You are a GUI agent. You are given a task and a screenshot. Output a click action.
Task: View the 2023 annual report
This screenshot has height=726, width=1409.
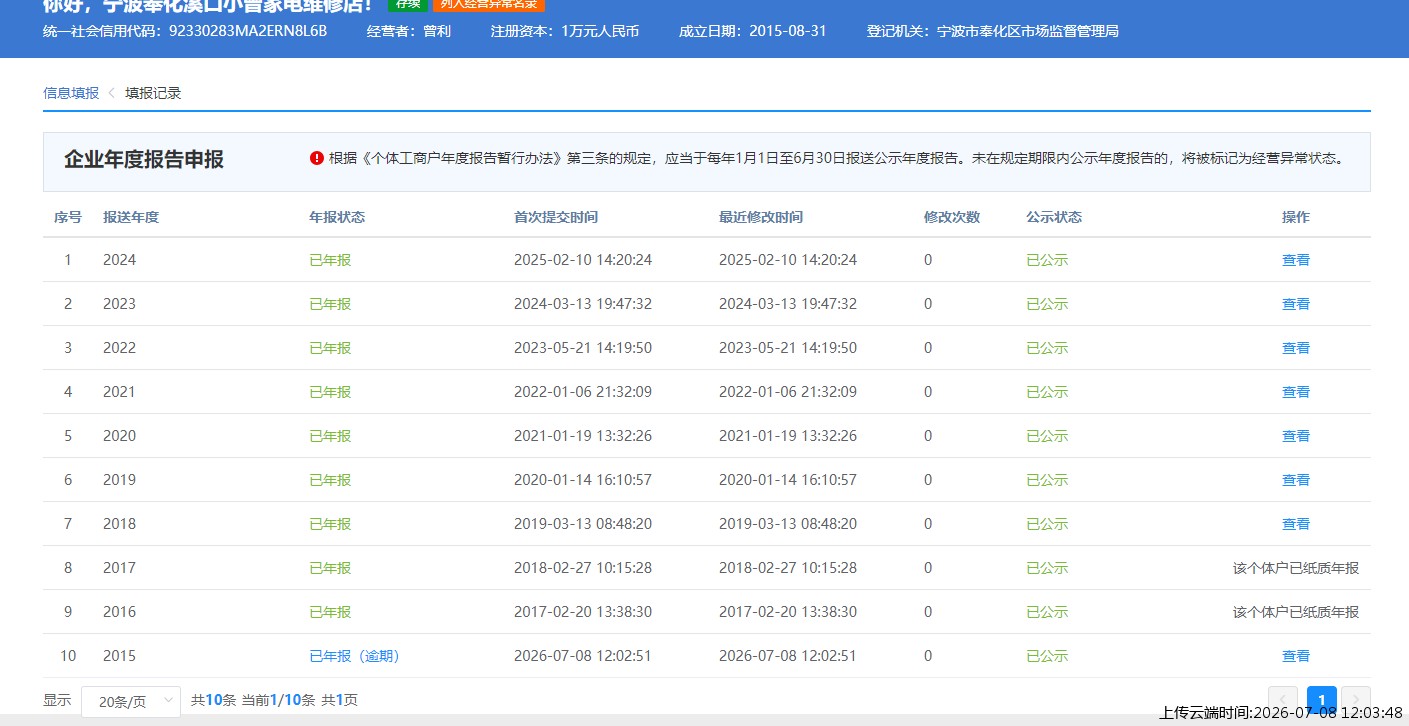[1296, 304]
